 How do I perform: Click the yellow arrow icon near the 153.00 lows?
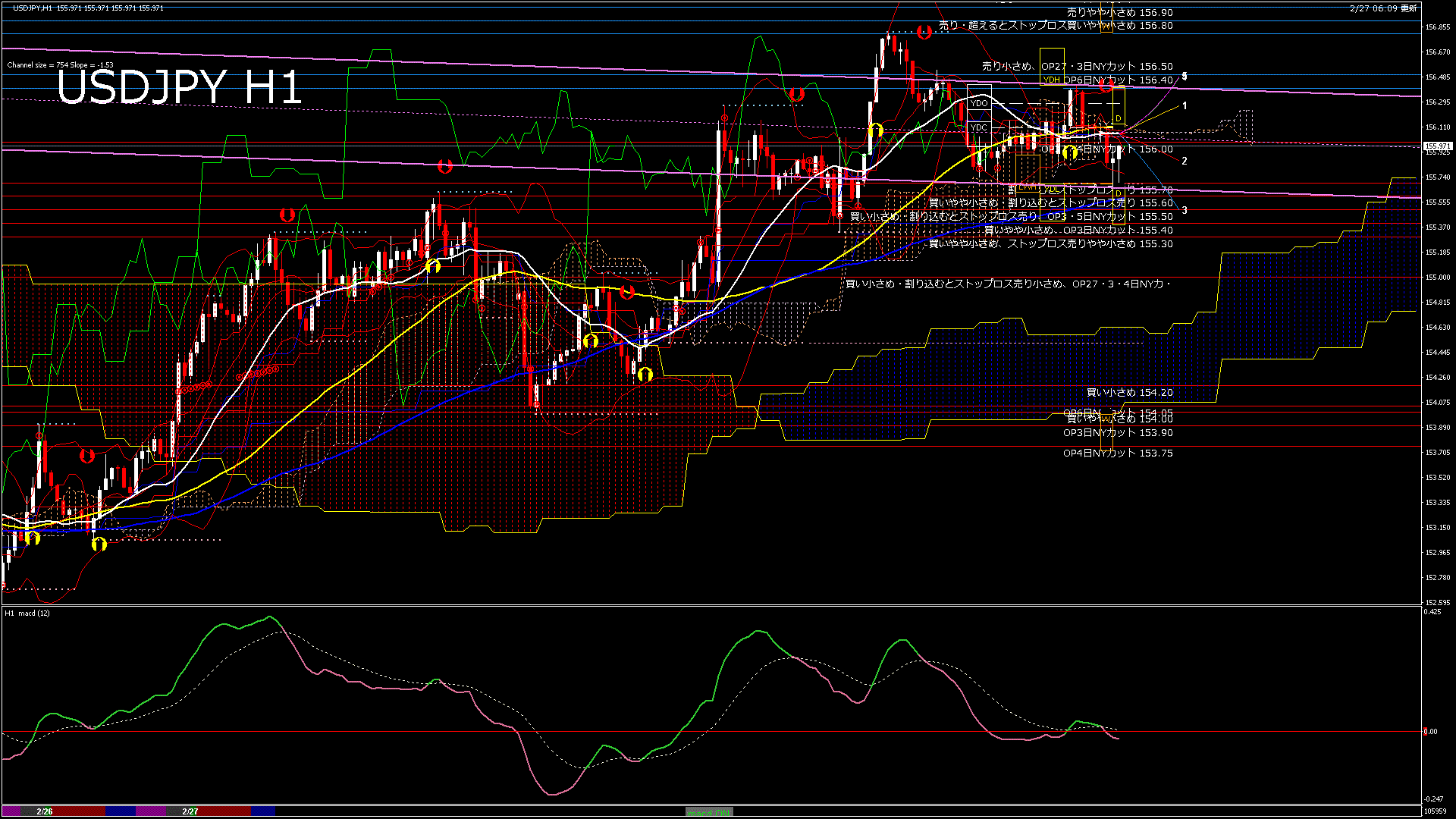click(x=33, y=541)
